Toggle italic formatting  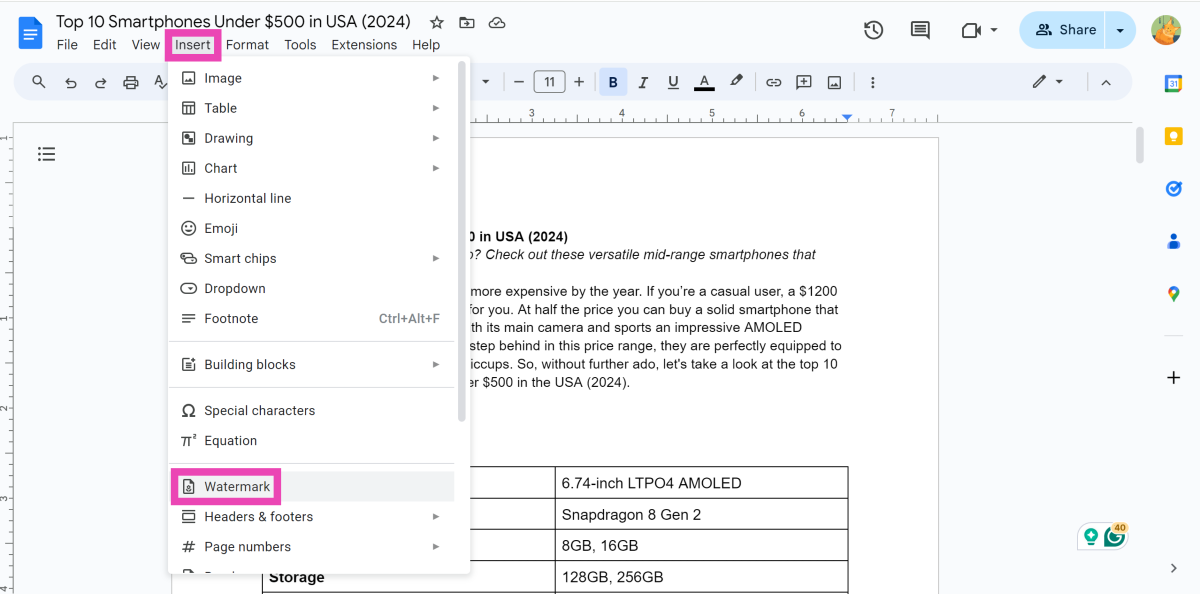[643, 82]
